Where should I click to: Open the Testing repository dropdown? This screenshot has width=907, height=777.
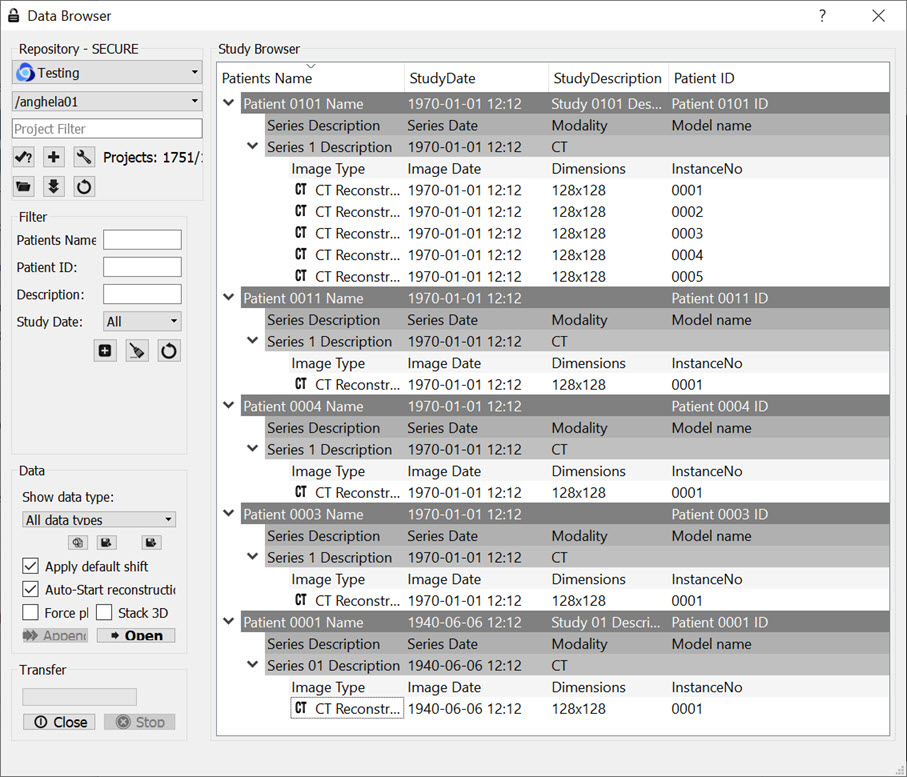107,73
